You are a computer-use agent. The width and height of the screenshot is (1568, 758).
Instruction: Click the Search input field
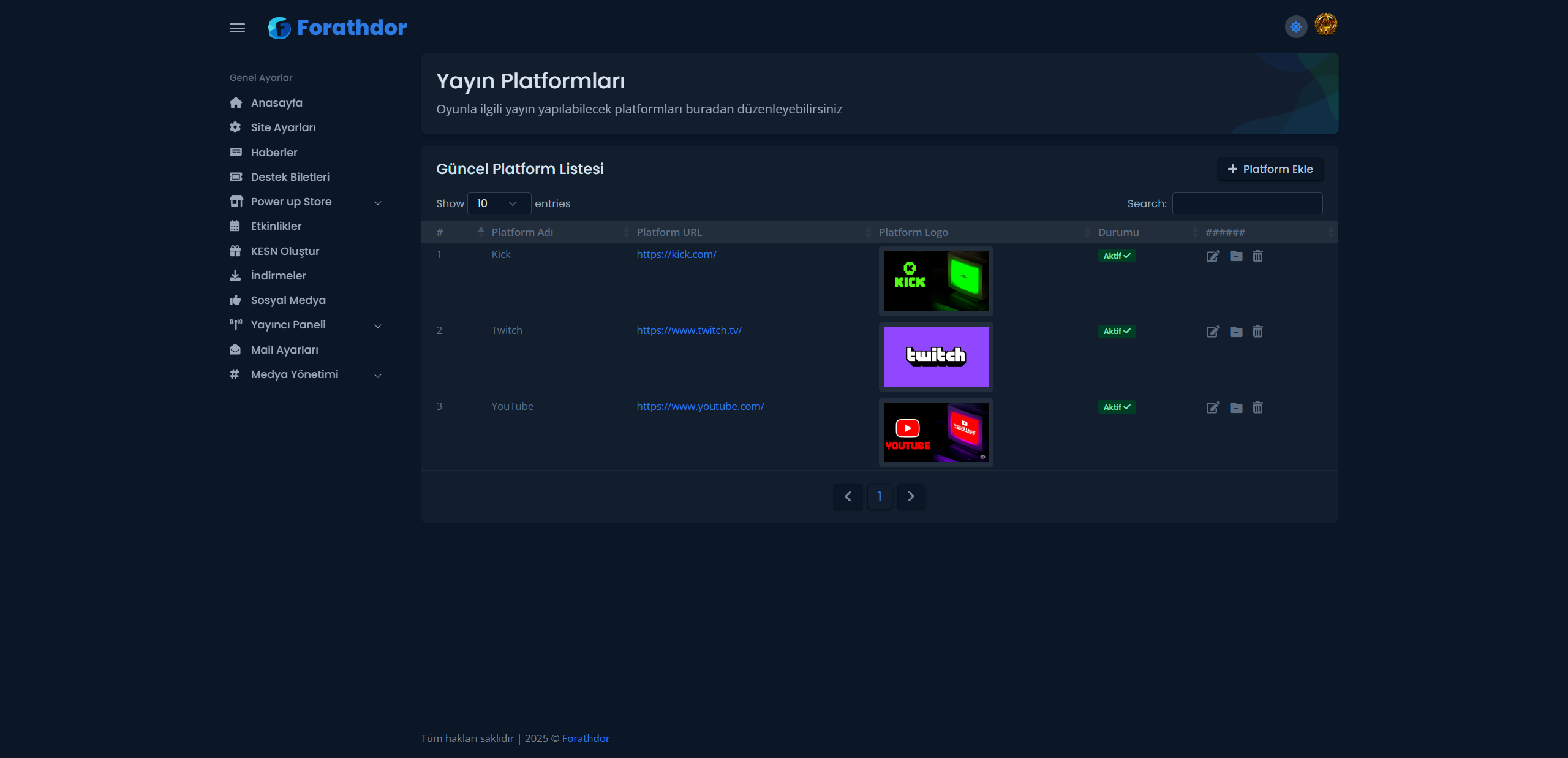point(1247,203)
